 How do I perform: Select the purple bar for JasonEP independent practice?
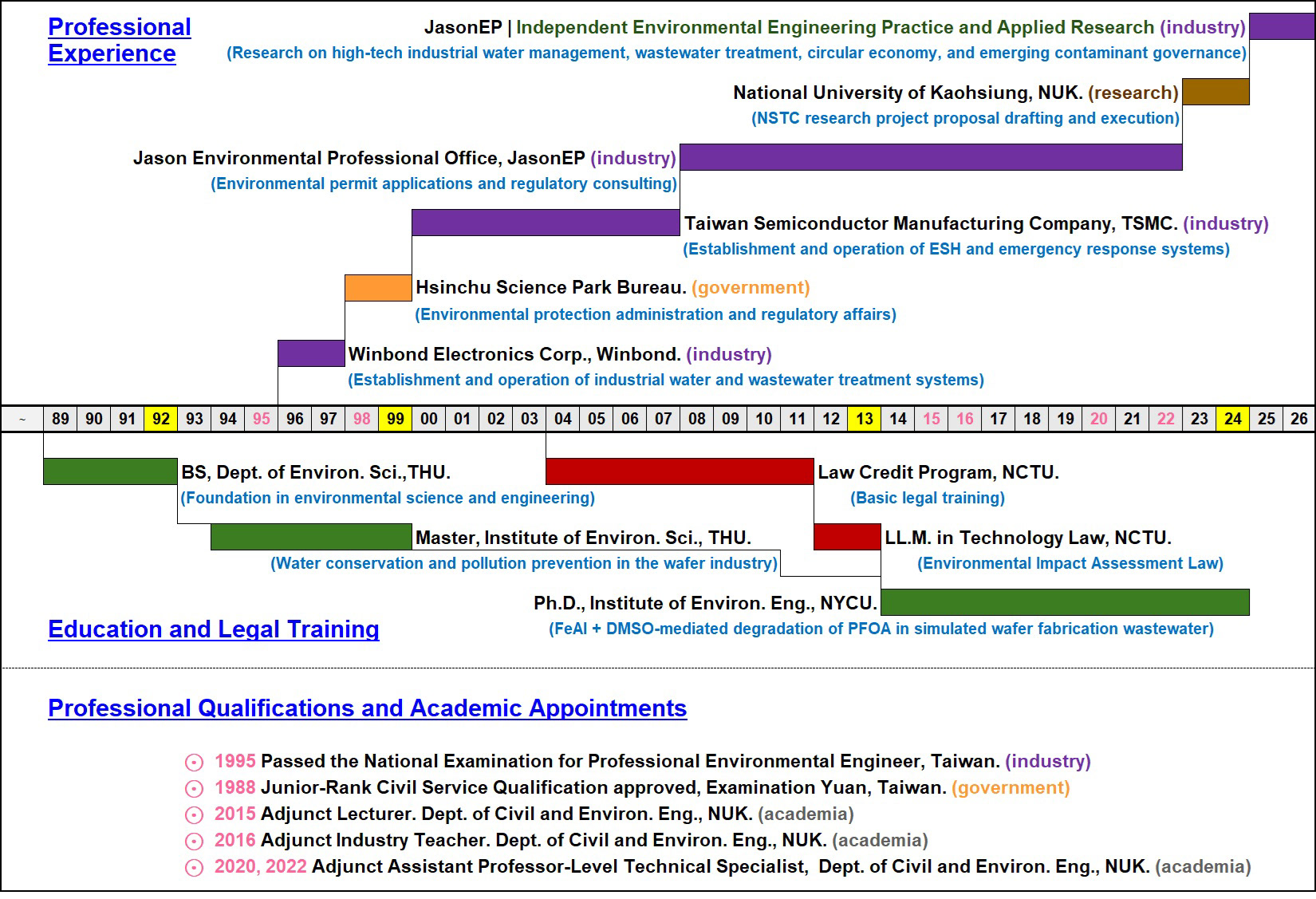(1282, 26)
